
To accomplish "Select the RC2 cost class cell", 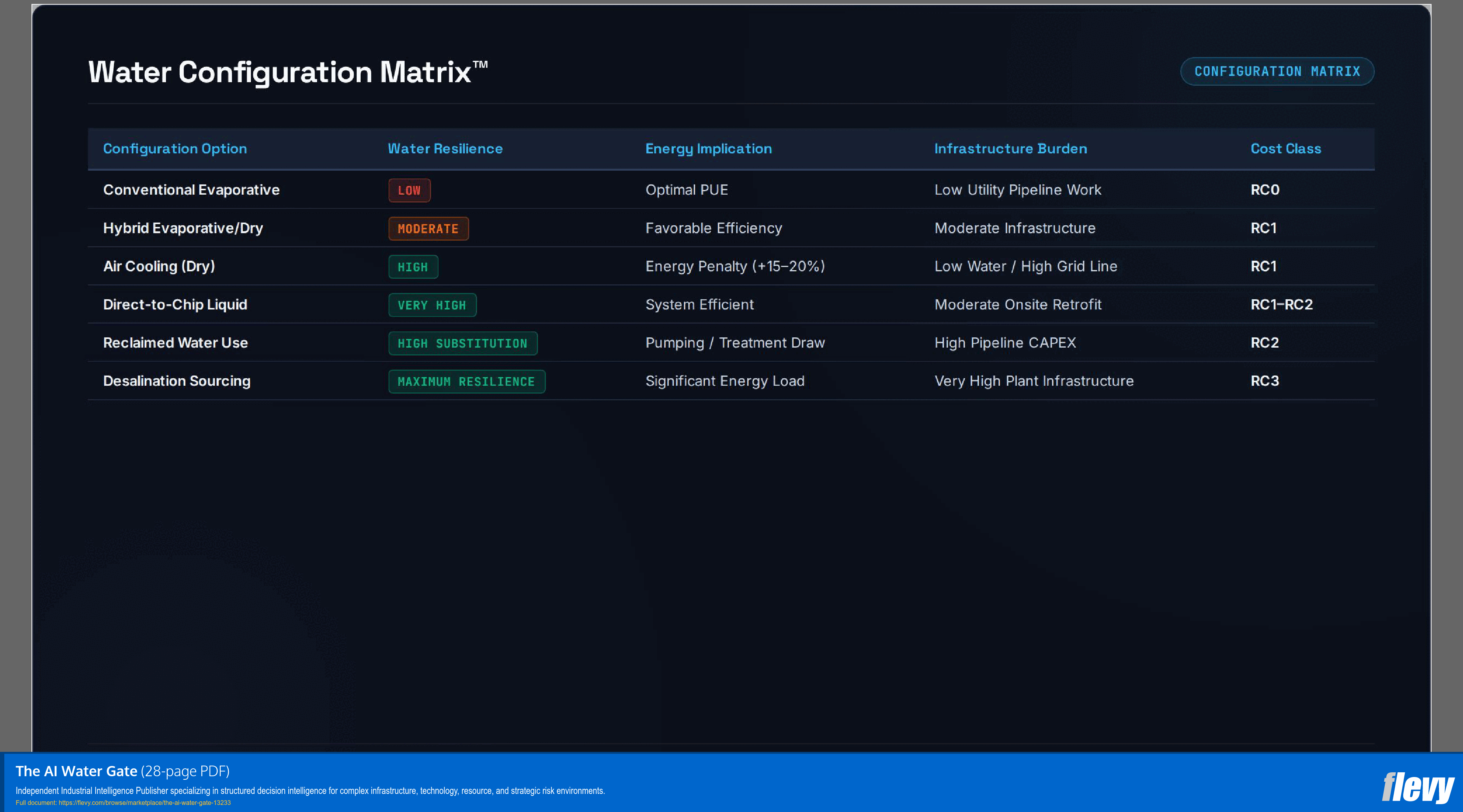I will tap(1265, 343).
